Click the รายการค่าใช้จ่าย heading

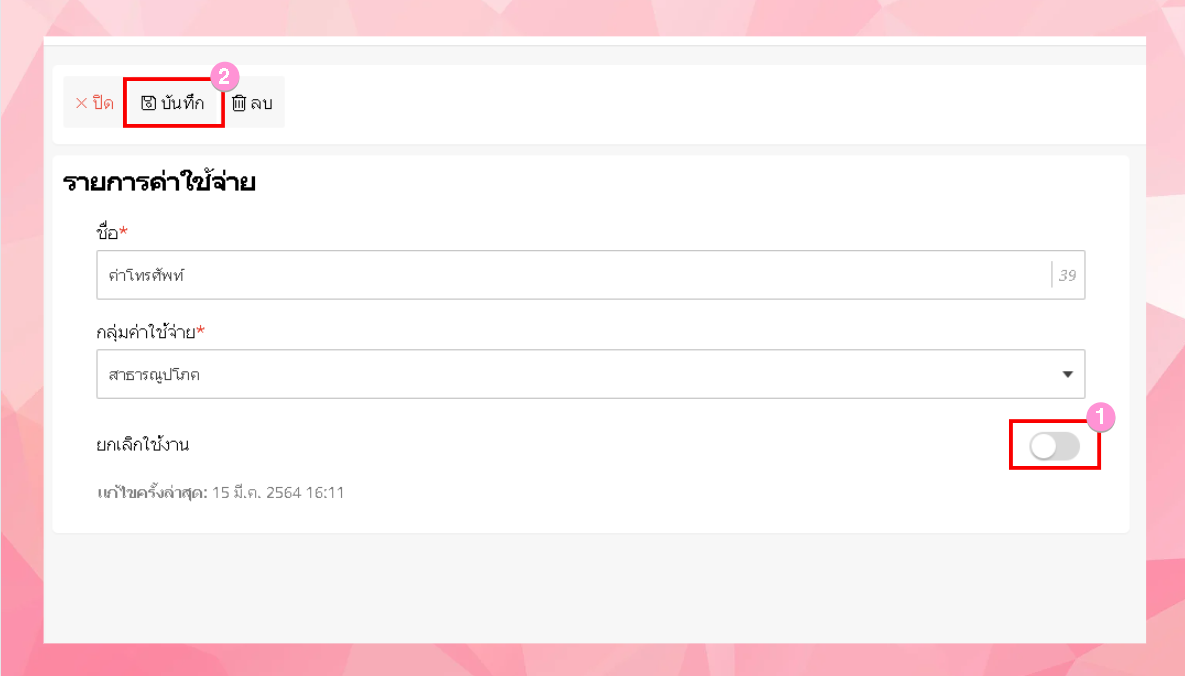coord(160,183)
